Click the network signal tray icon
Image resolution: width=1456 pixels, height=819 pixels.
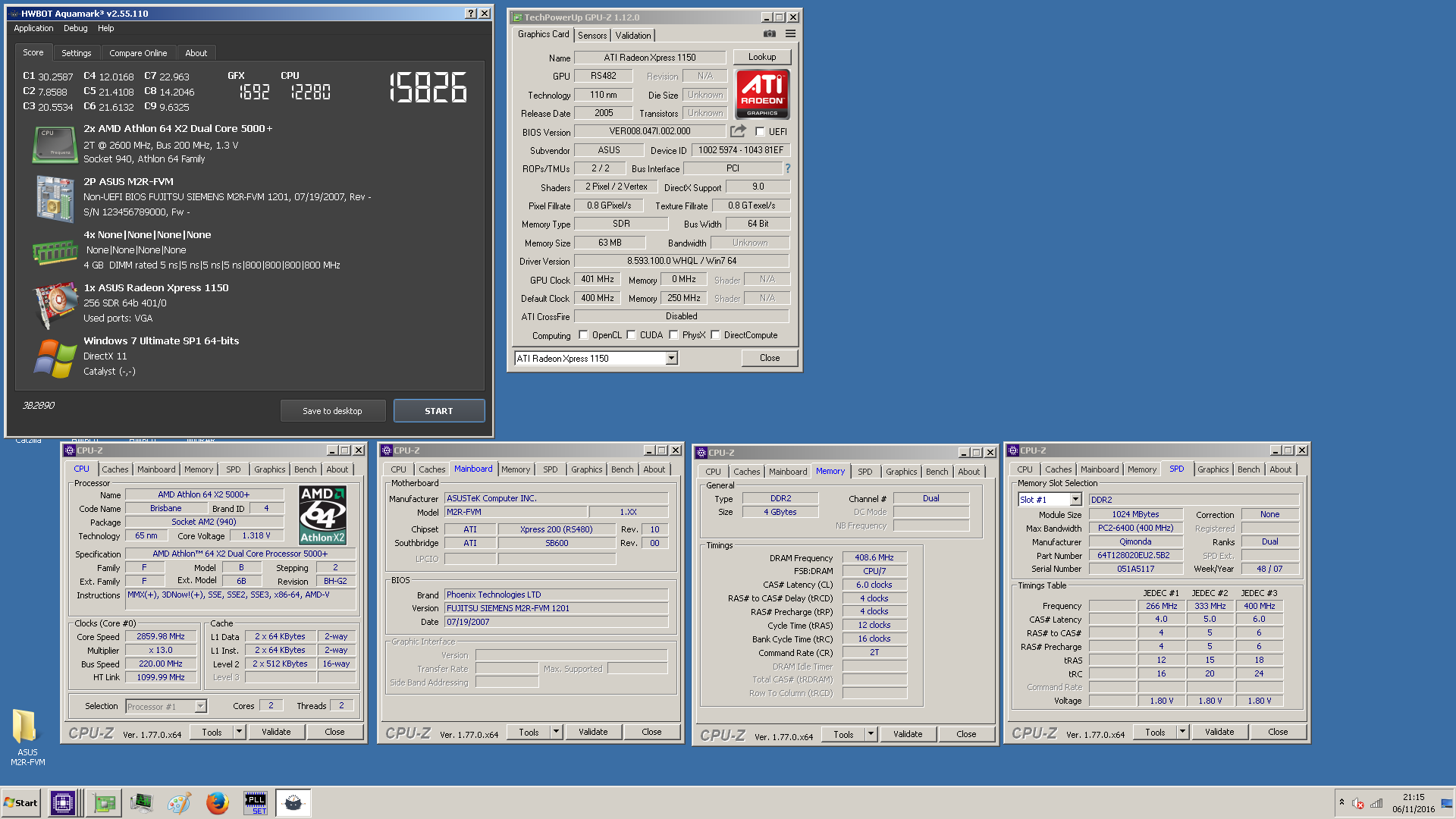pos(1376,803)
